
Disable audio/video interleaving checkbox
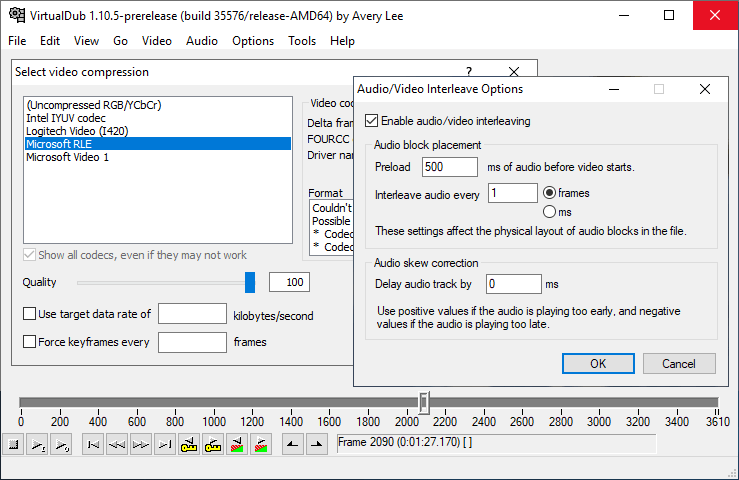click(x=373, y=121)
